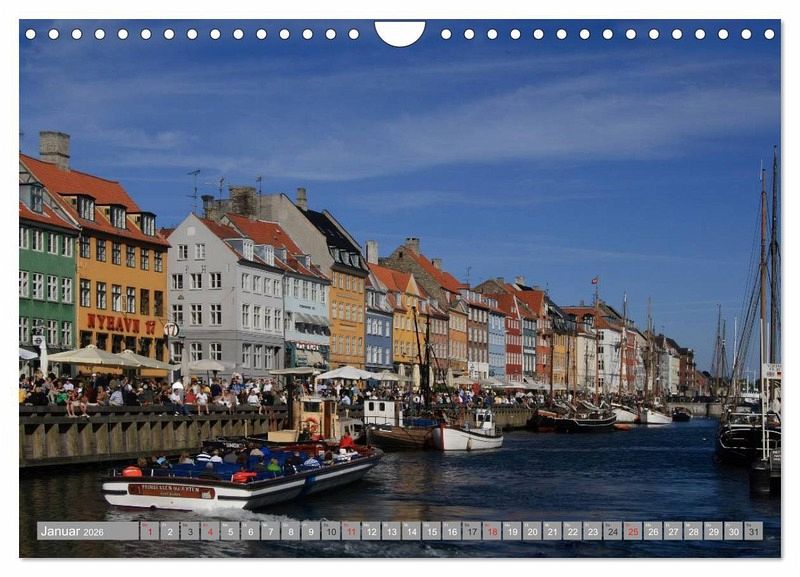The image size is (800, 577).
Task: Click date 11 on the calendar
Action: point(351,531)
